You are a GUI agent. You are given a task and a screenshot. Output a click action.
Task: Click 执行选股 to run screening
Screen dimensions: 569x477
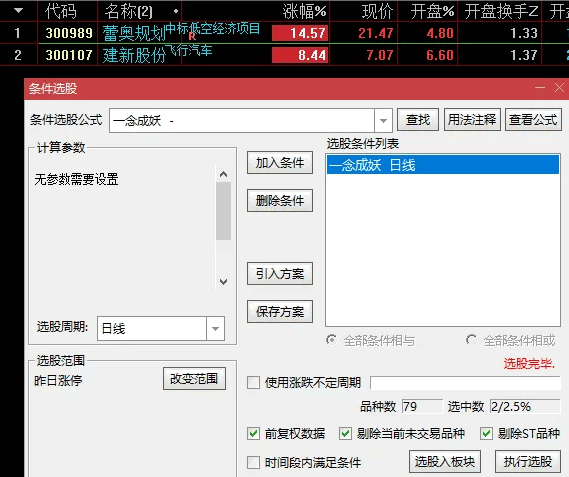coord(528,461)
